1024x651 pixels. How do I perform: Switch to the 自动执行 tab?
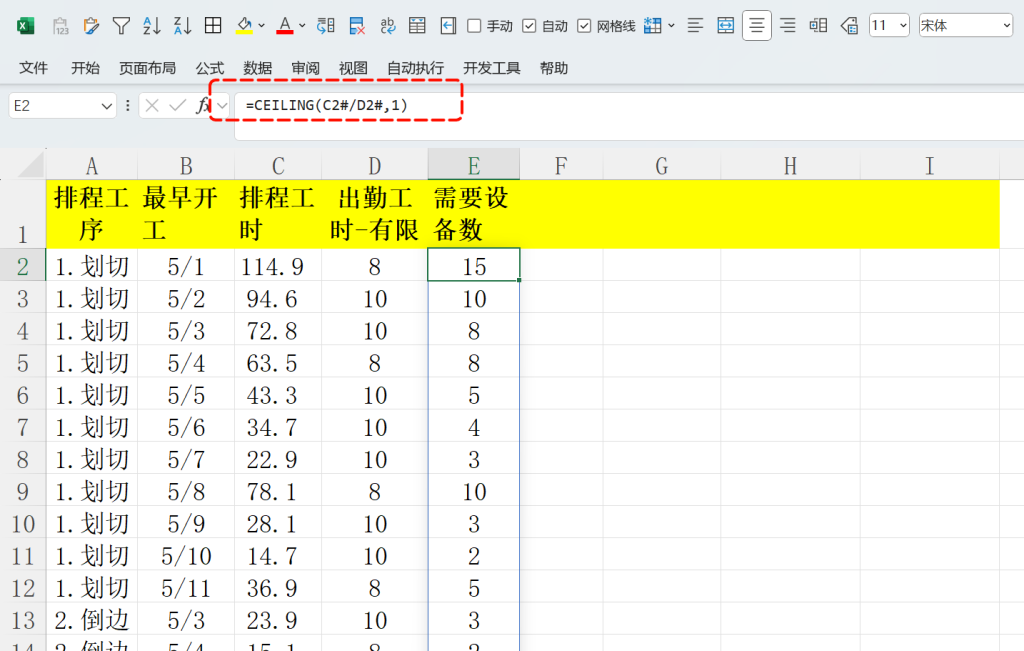click(415, 68)
